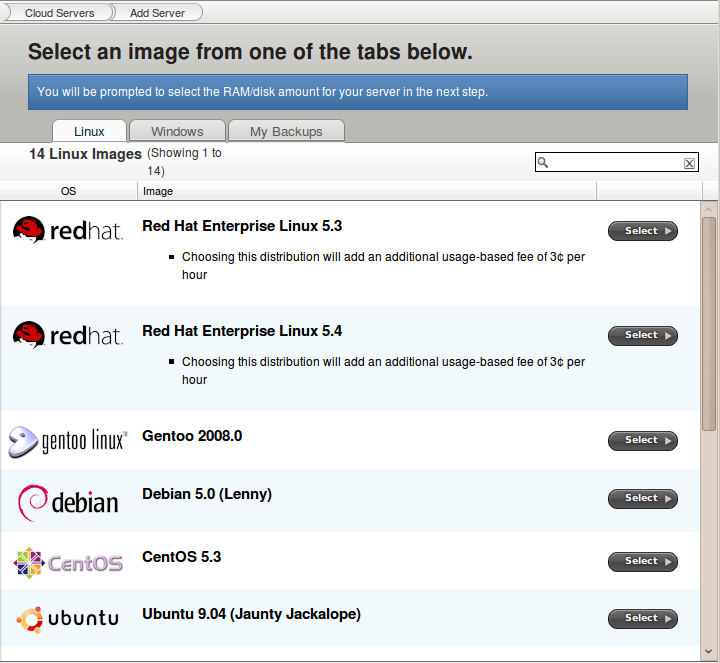Focus the image search input field

617,162
